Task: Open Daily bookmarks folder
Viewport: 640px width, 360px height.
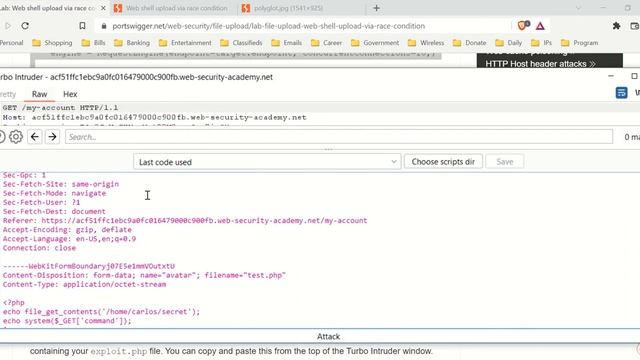Action: point(508,43)
